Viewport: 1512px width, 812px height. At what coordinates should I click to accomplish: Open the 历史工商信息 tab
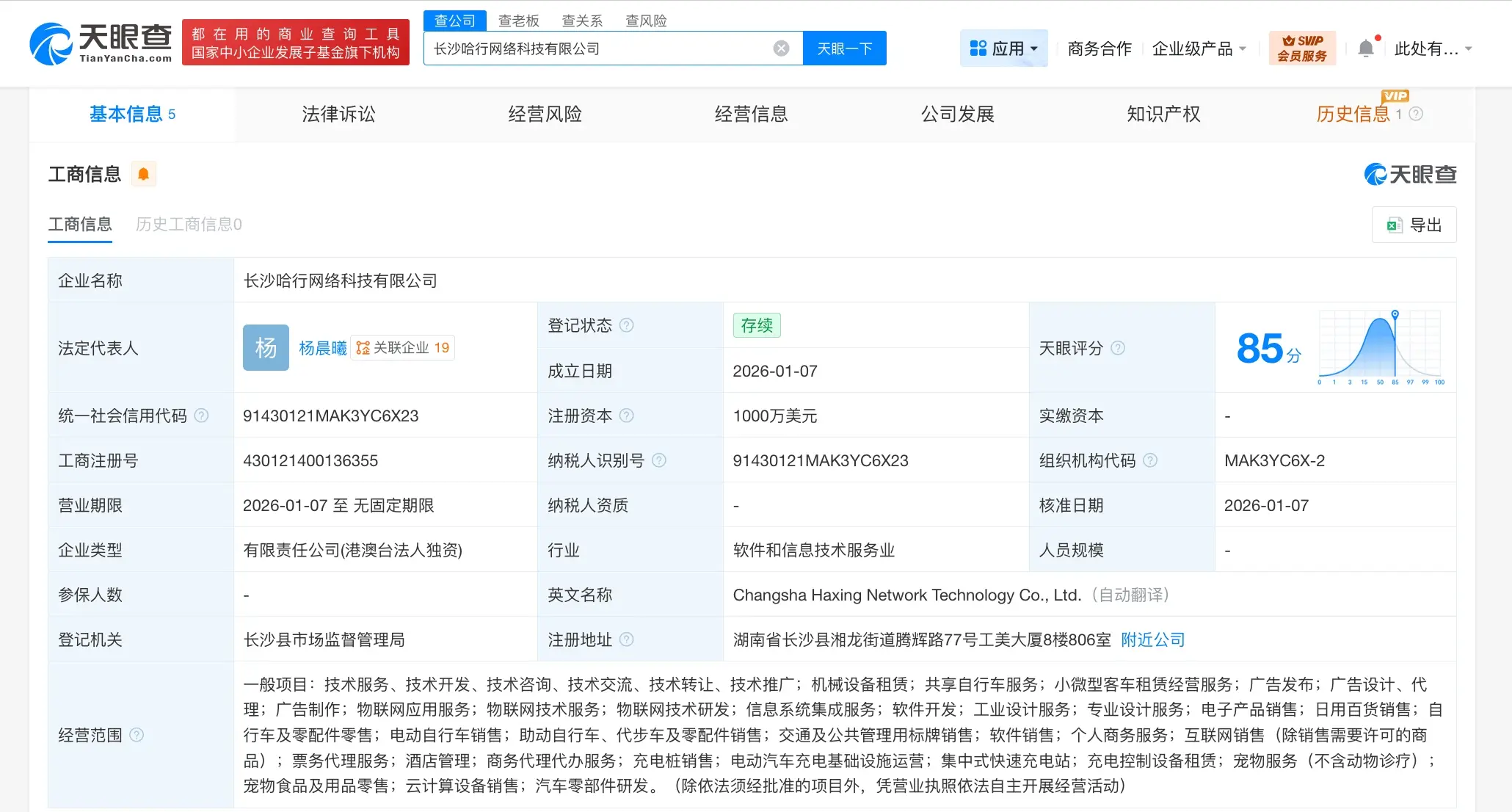pos(188,224)
